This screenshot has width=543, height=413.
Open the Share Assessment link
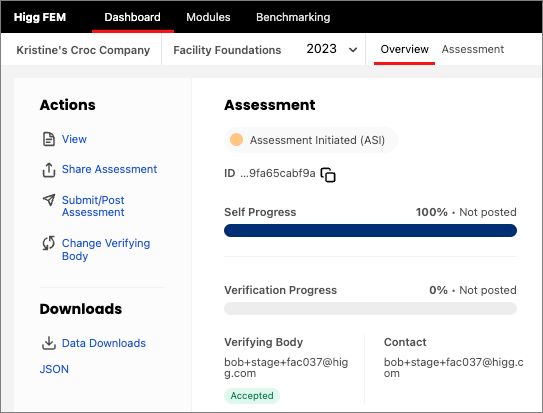tap(109, 169)
